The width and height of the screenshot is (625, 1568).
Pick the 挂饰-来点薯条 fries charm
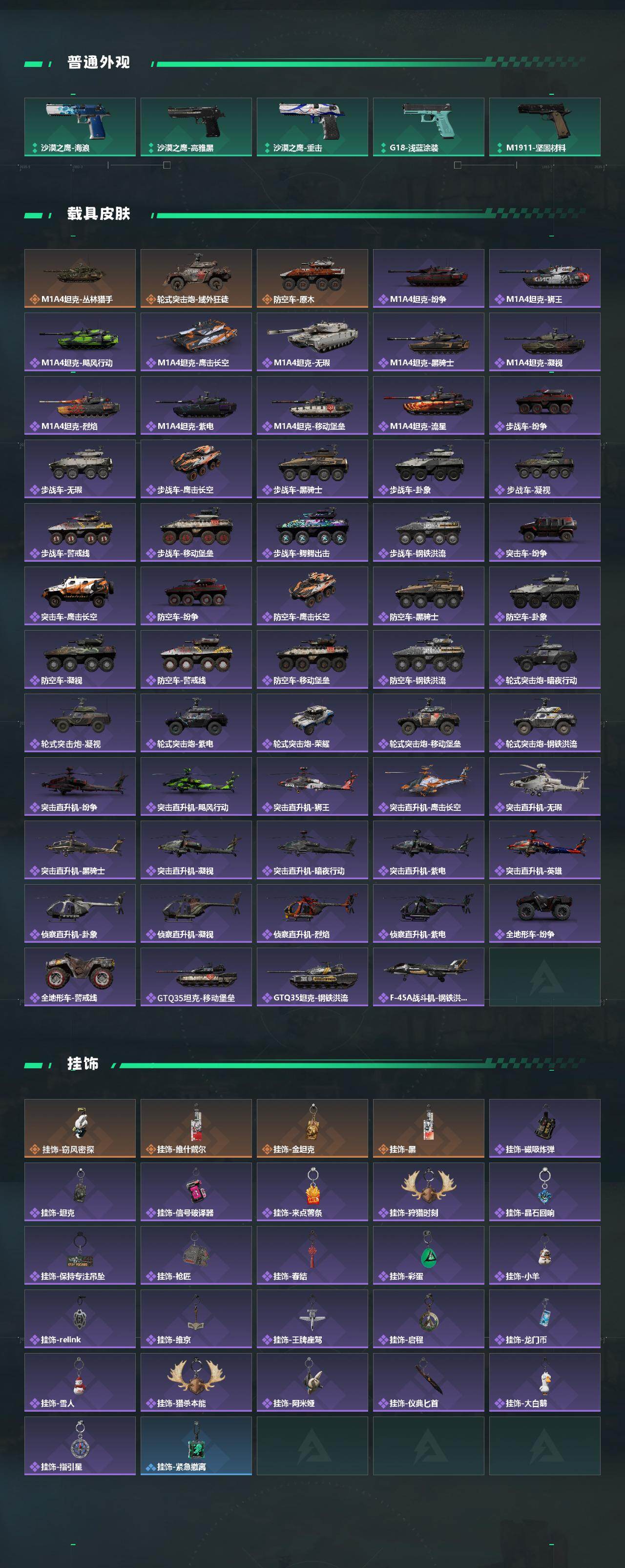pyautogui.click(x=312, y=1192)
